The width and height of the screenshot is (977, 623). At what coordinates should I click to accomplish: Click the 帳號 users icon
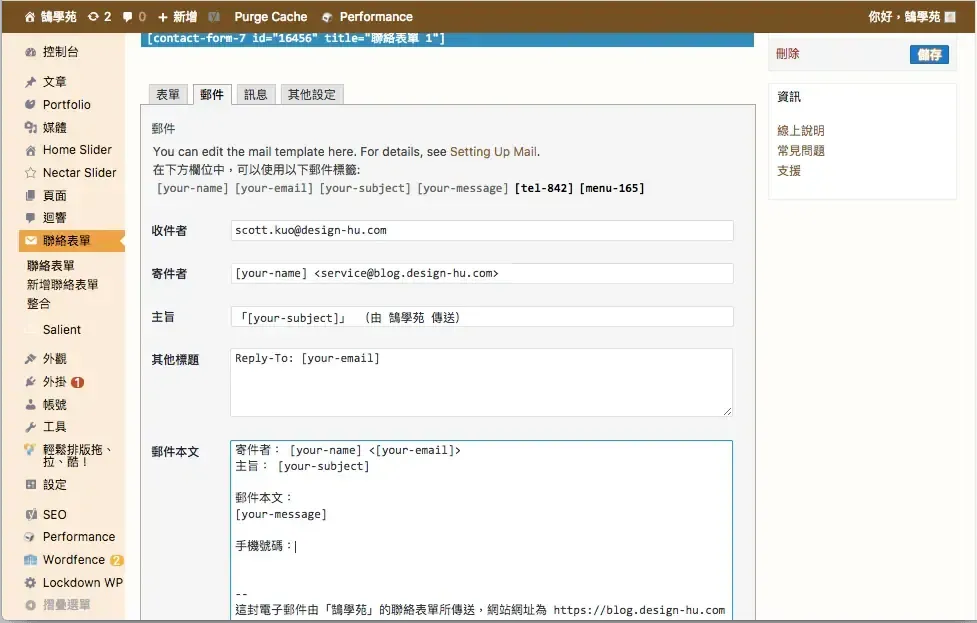point(31,404)
